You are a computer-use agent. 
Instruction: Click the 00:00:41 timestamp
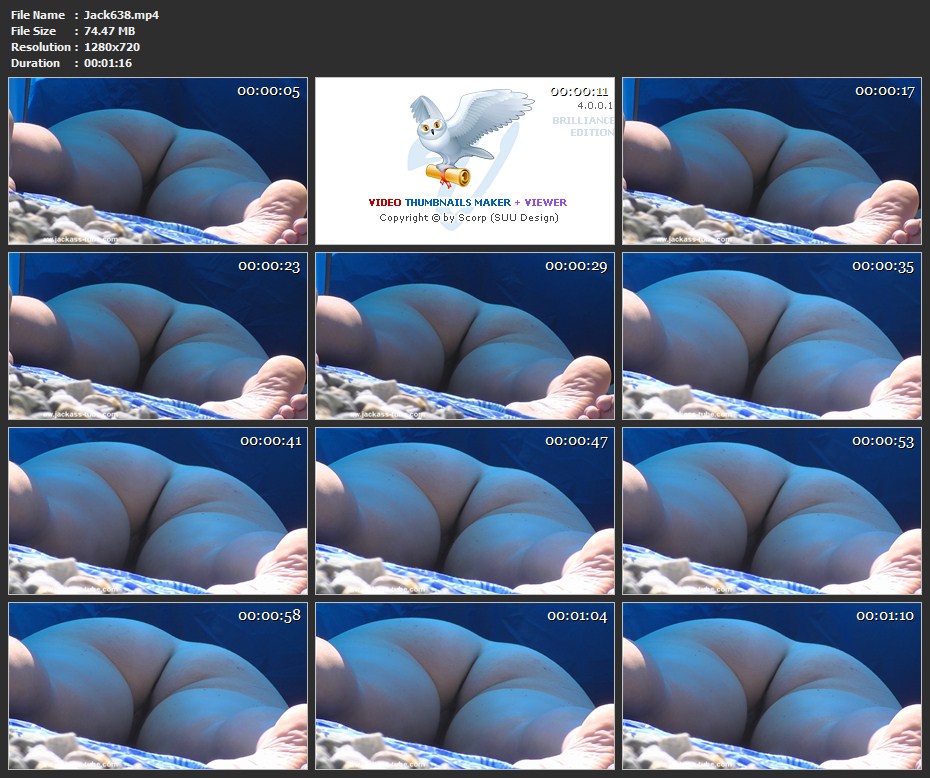tap(269, 441)
